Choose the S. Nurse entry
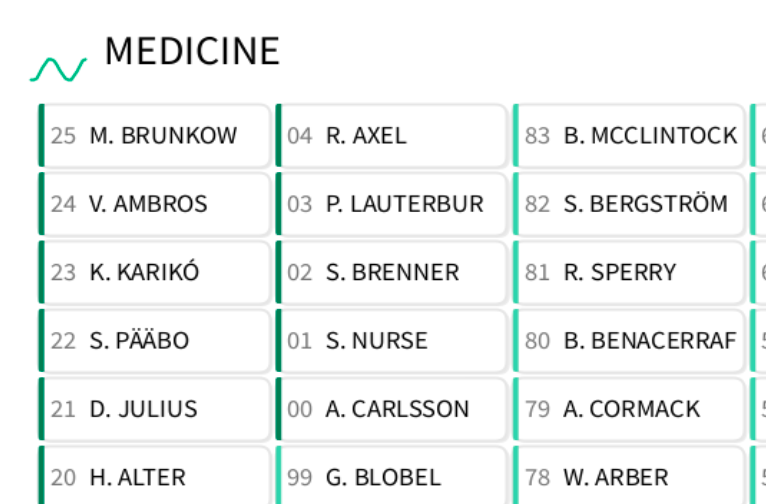Screen dimensions: 766x504 tap(392, 341)
